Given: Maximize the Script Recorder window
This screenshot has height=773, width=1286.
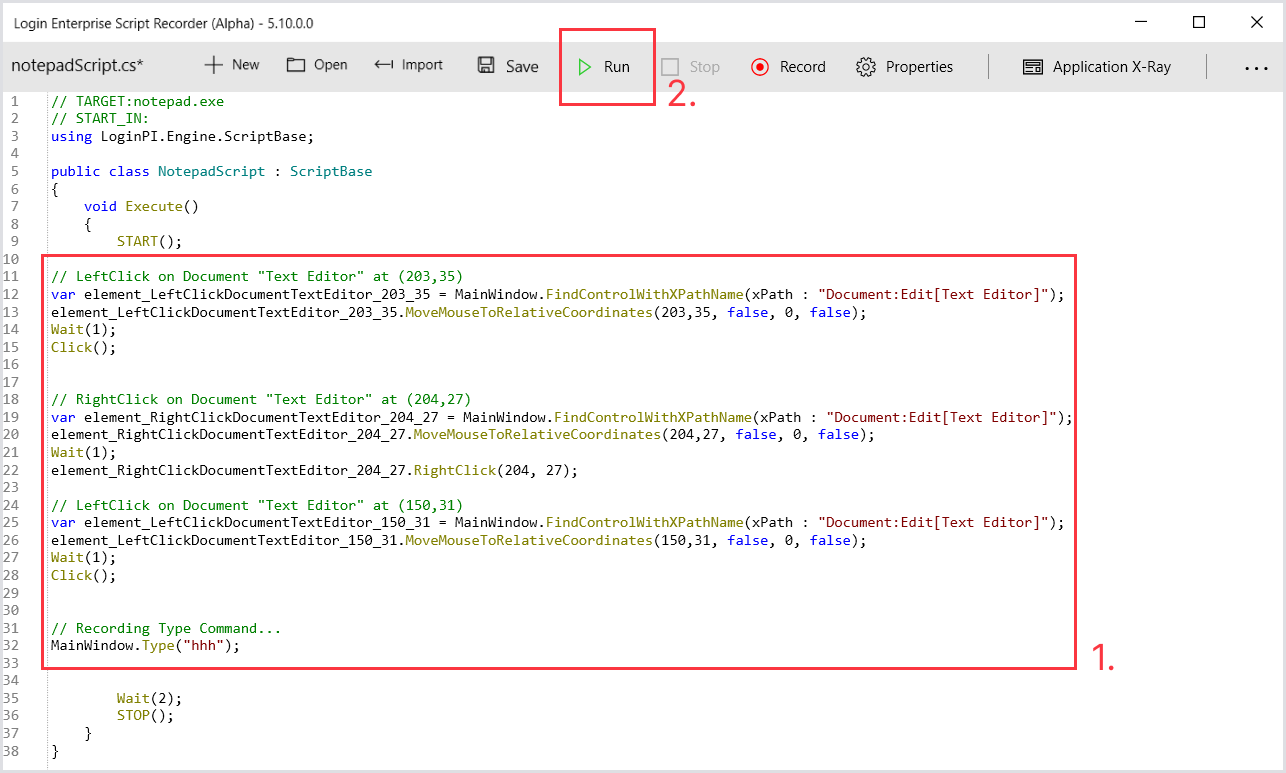Looking at the screenshot, I should coord(1199,22).
